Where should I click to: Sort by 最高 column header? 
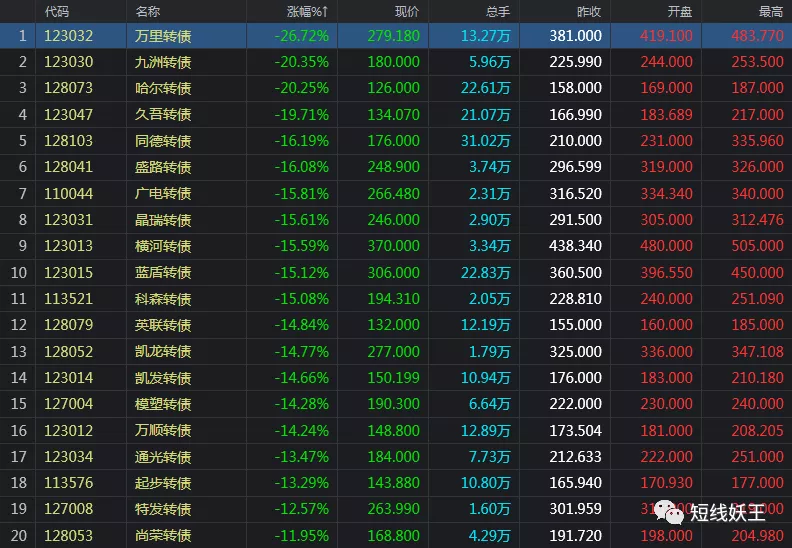pyautogui.click(x=771, y=11)
